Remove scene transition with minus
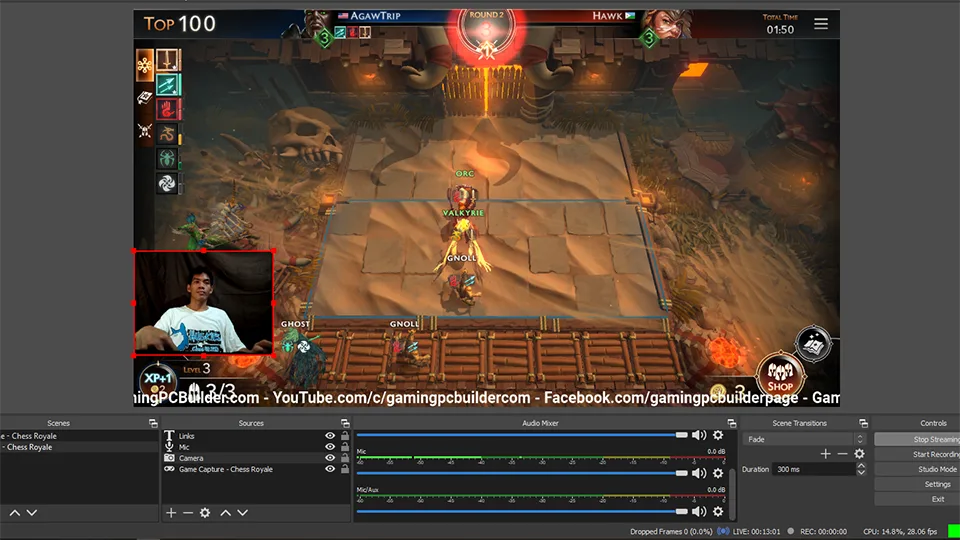Viewport: 960px width, 540px height. point(842,454)
